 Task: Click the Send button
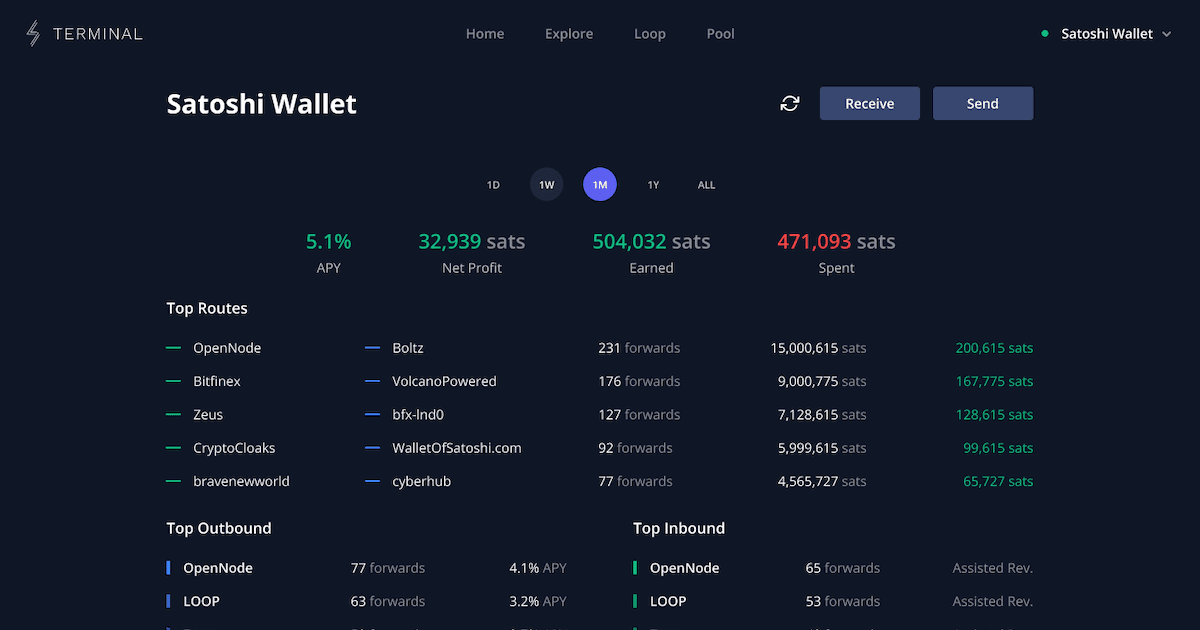[x=983, y=103]
